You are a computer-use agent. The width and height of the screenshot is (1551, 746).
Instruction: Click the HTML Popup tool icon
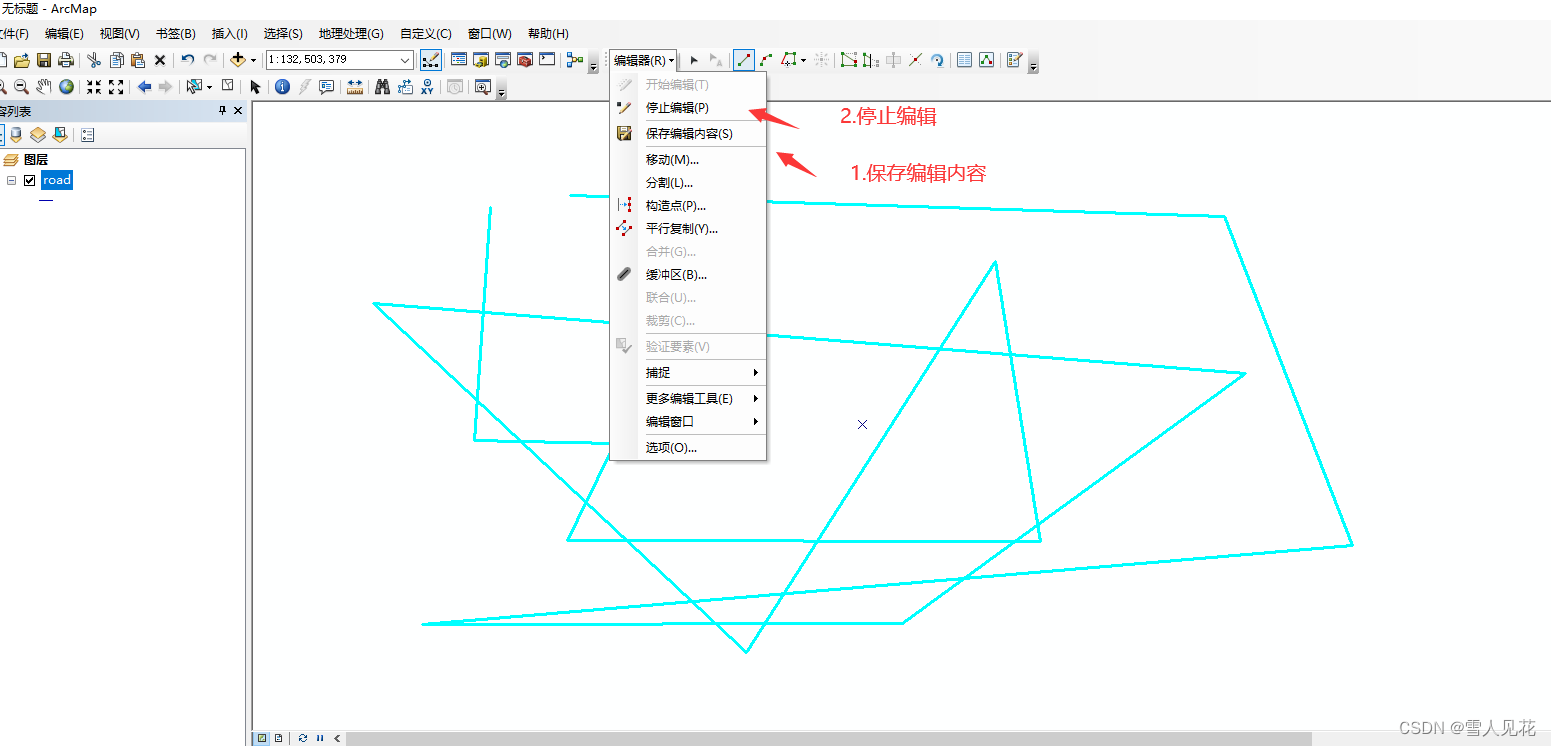[x=326, y=87]
